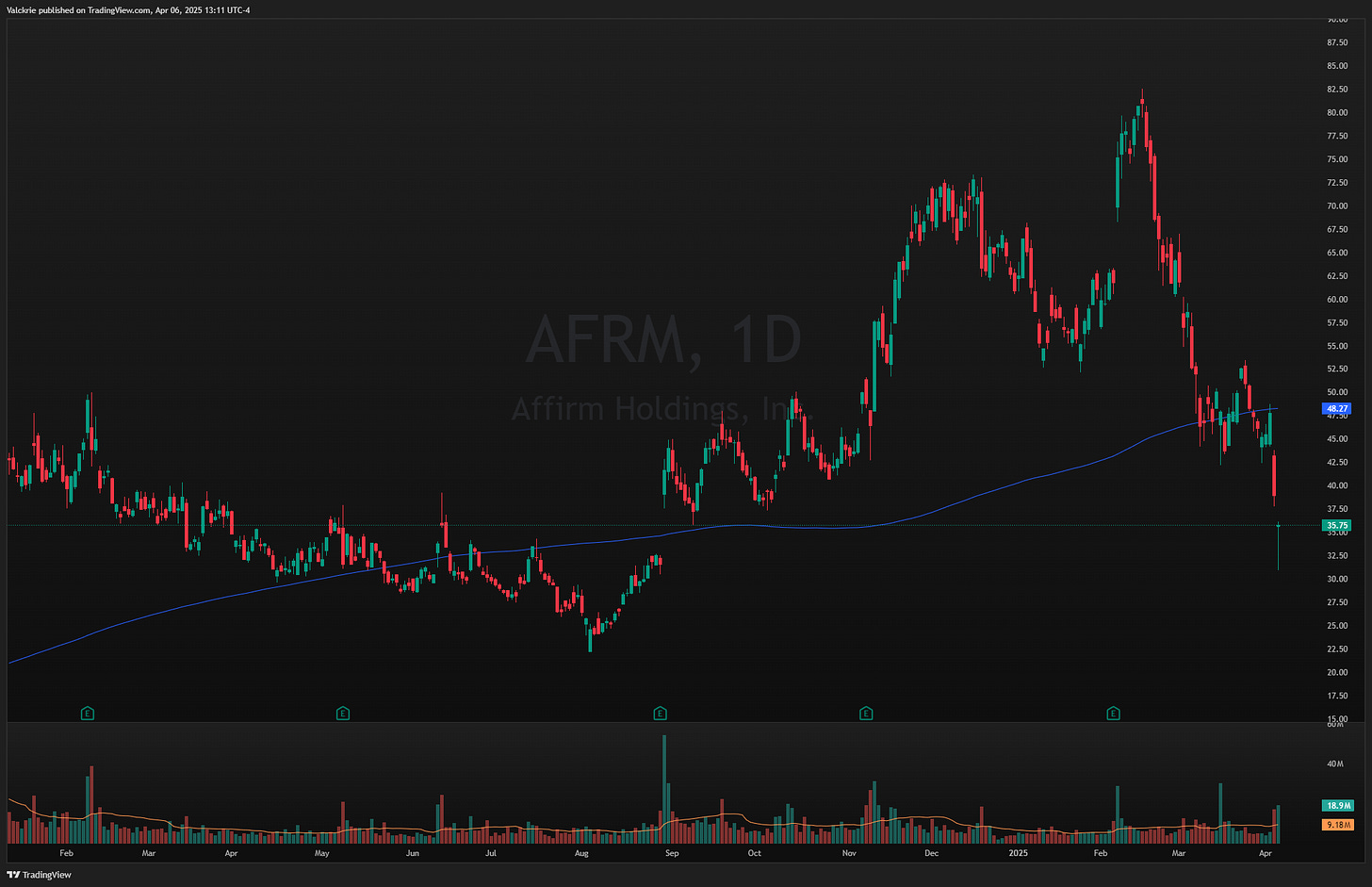This screenshot has width=1372, height=887.
Task: Click the 'May' label on the time axis
Action: (x=322, y=853)
